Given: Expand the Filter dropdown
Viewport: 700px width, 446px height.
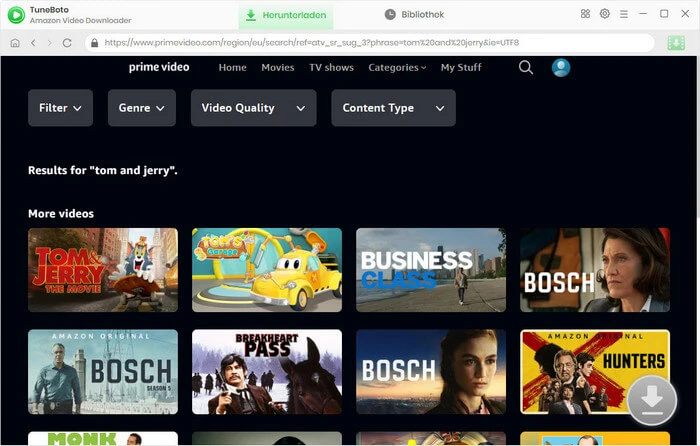Looking at the screenshot, I should pos(60,108).
